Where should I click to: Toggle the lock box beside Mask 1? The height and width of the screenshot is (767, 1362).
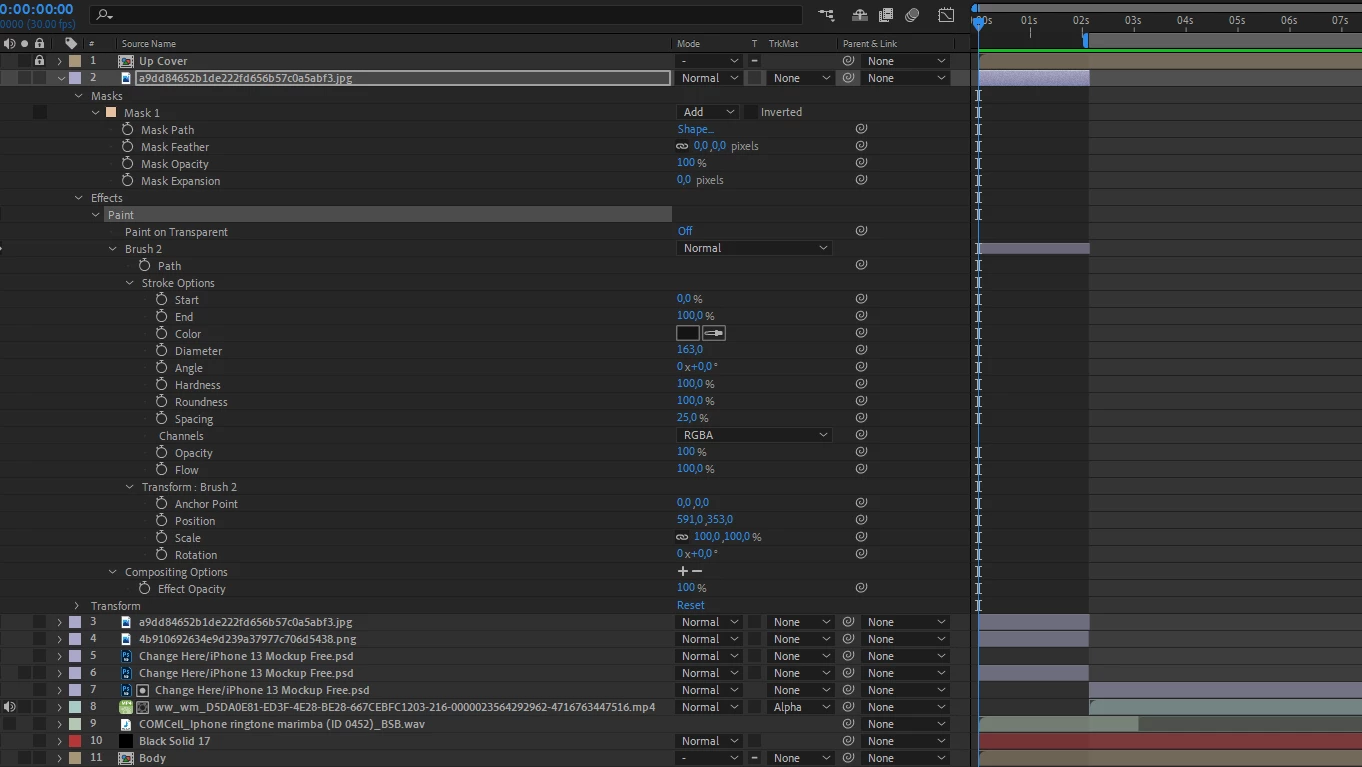point(39,112)
